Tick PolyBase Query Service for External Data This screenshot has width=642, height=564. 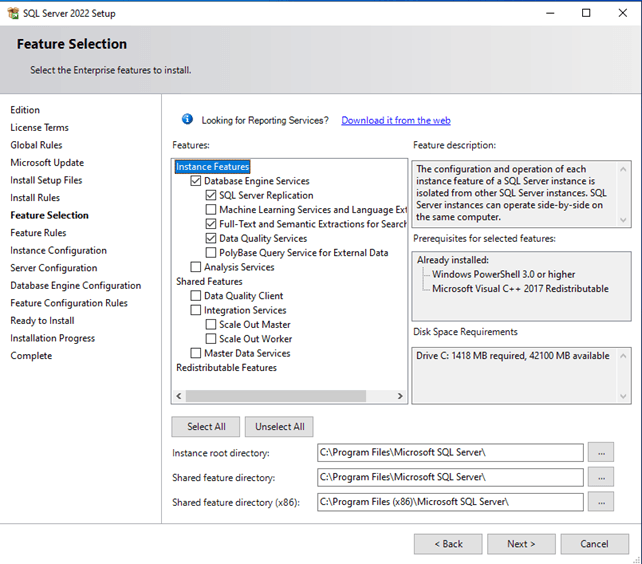[x=211, y=253]
